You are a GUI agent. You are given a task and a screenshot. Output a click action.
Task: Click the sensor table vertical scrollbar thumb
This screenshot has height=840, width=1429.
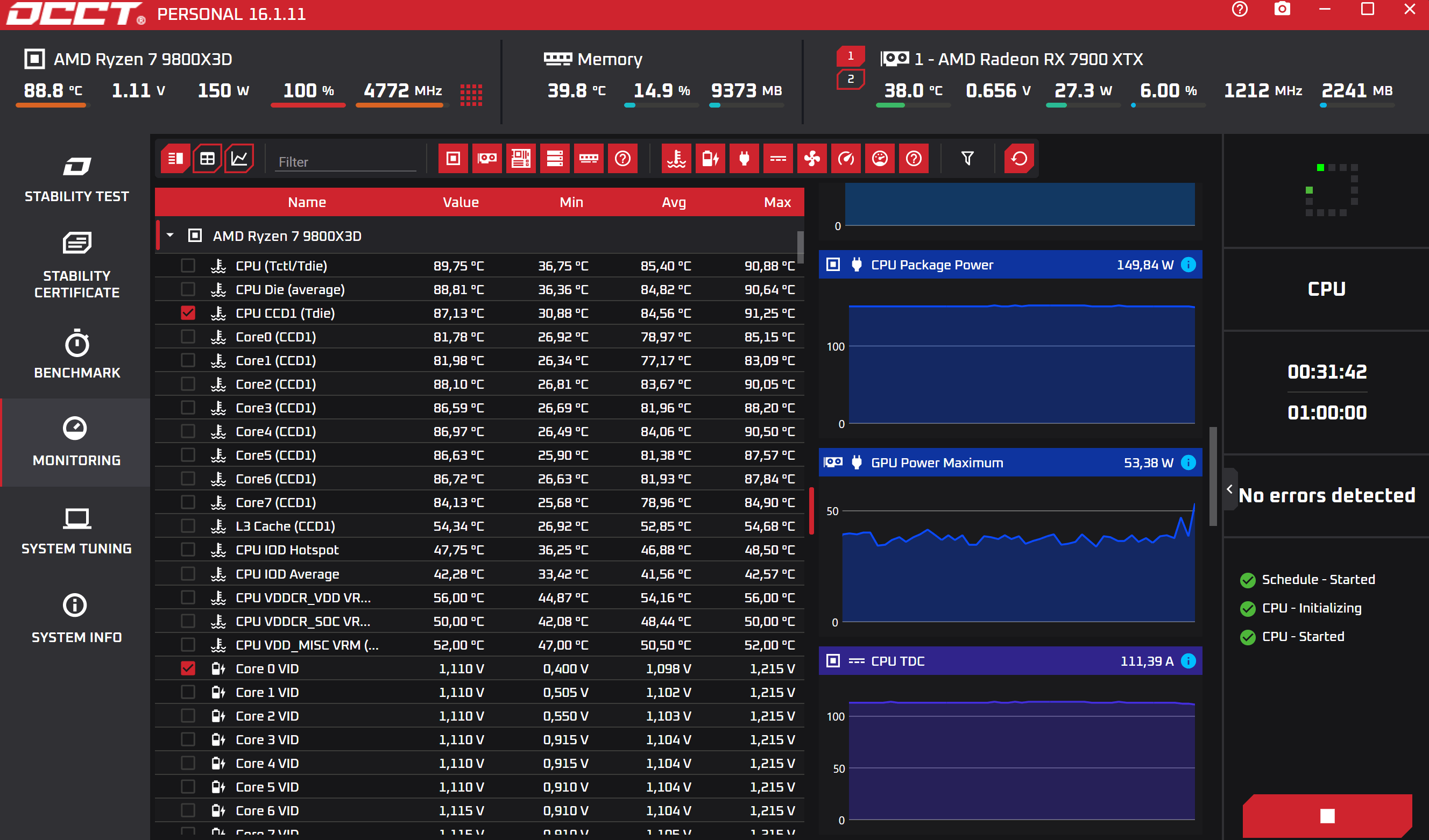click(x=800, y=247)
